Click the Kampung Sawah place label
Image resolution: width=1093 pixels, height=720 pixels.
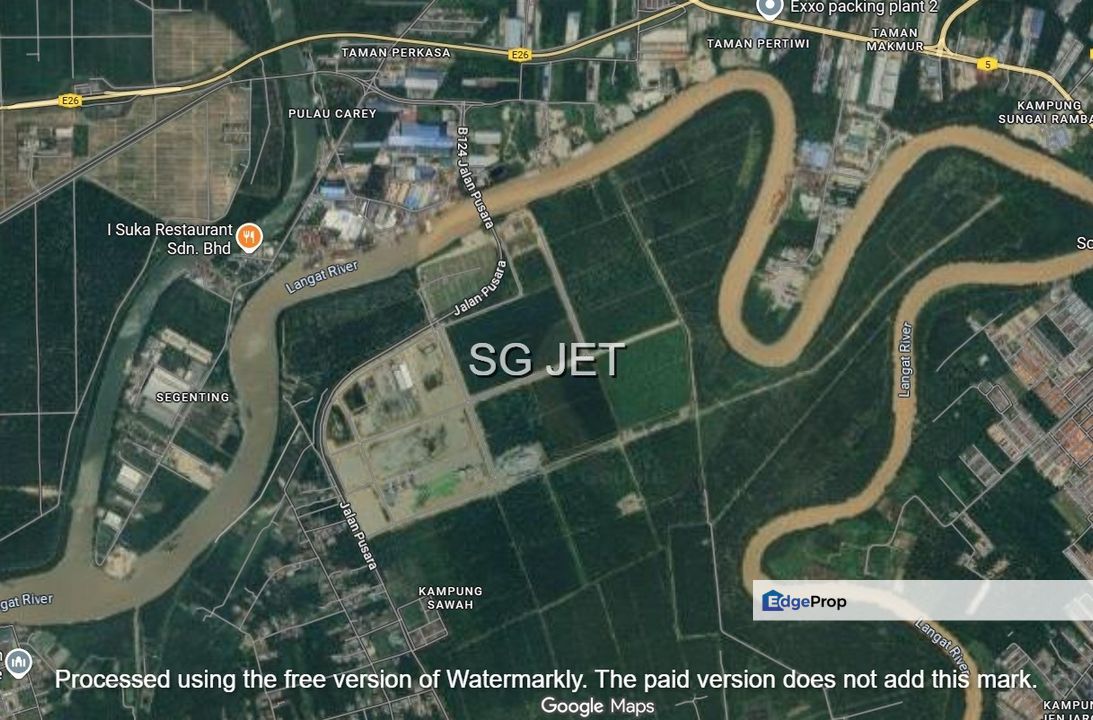pos(450,597)
